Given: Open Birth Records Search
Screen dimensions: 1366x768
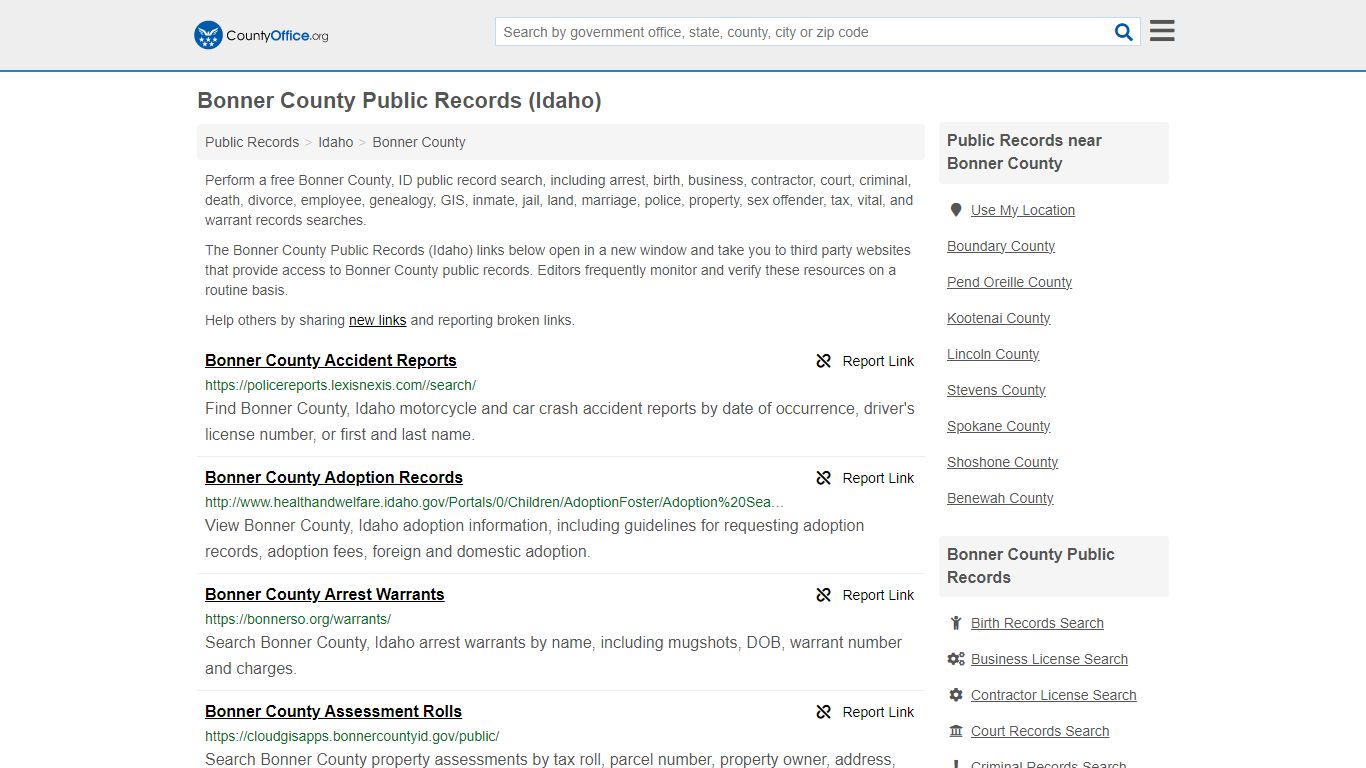Looking at the screenshot, I should click(x=1037, y=623).
